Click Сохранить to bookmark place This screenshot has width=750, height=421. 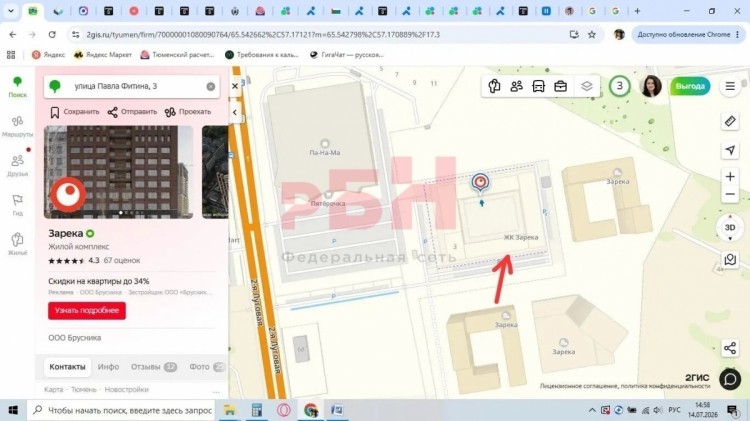[x=75, y=112]
